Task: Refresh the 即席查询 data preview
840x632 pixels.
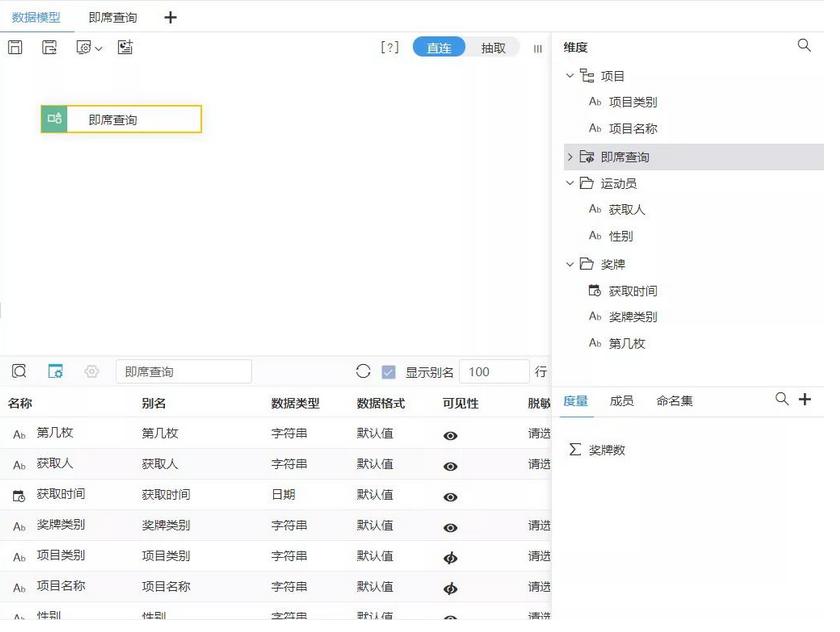Action: coord(362,371)
